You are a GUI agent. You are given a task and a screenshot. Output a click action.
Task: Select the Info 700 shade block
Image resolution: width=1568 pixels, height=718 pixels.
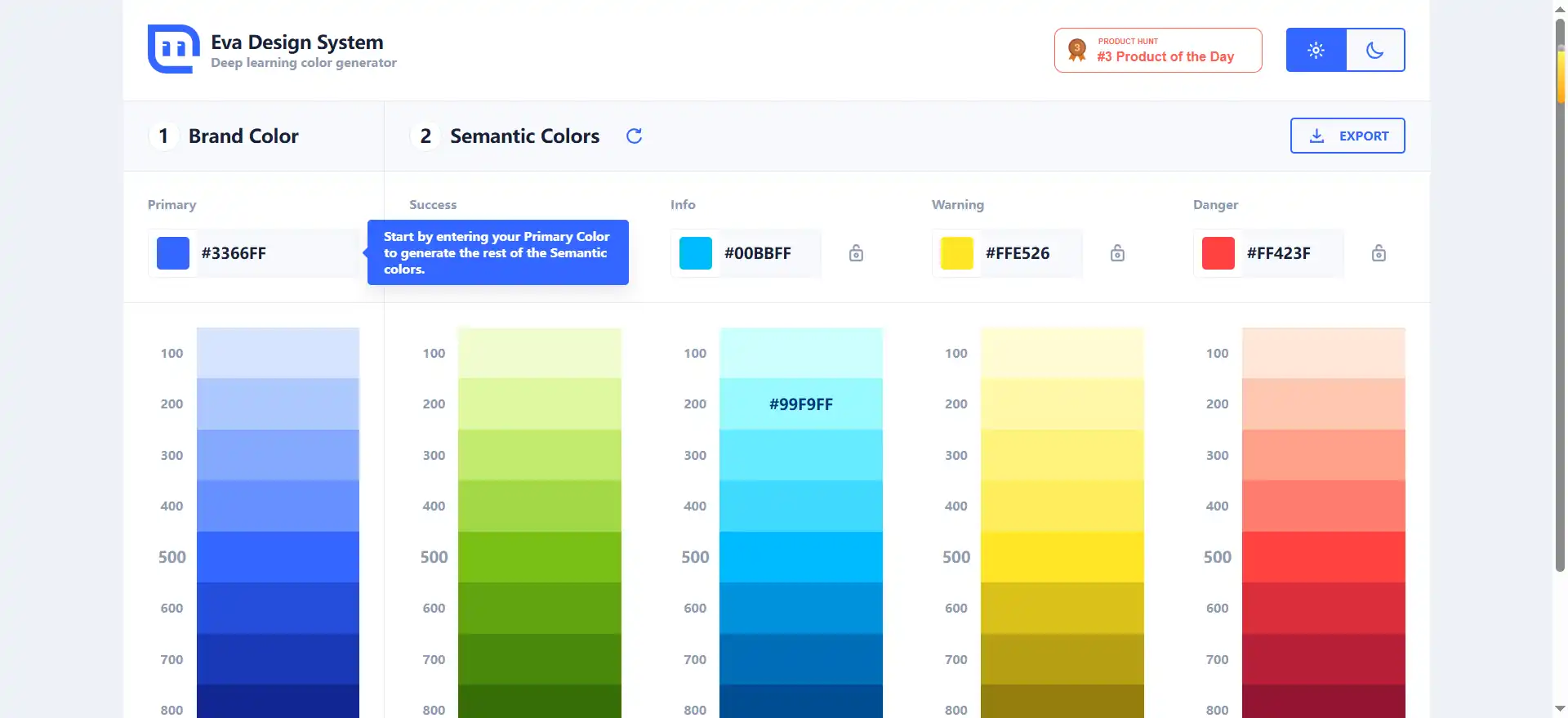tap(801, 659)
